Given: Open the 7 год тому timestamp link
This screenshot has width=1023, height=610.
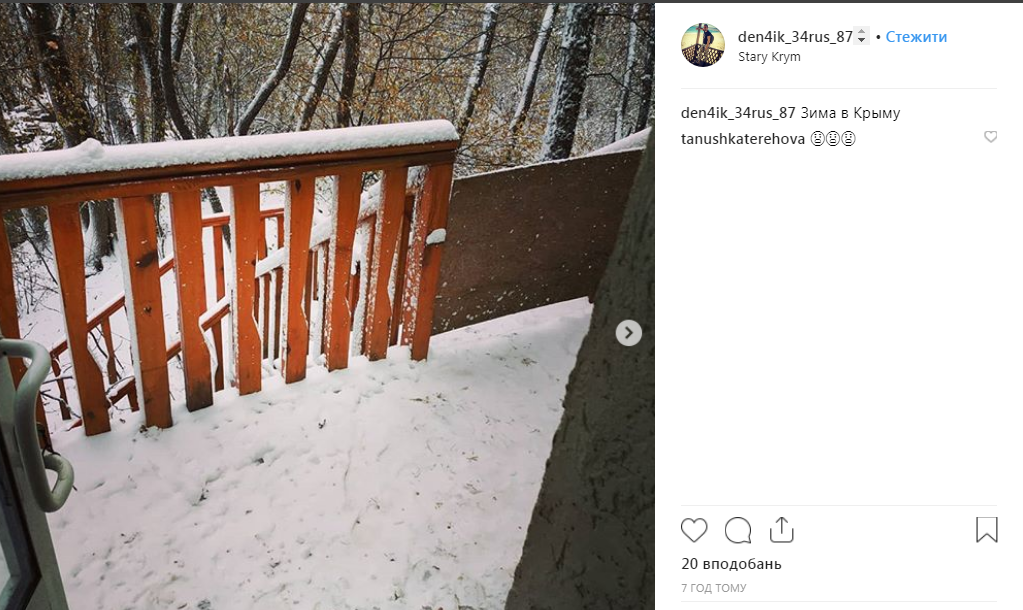Looking at the screenshot, I should pyautogui.click(x=714, y=588).
